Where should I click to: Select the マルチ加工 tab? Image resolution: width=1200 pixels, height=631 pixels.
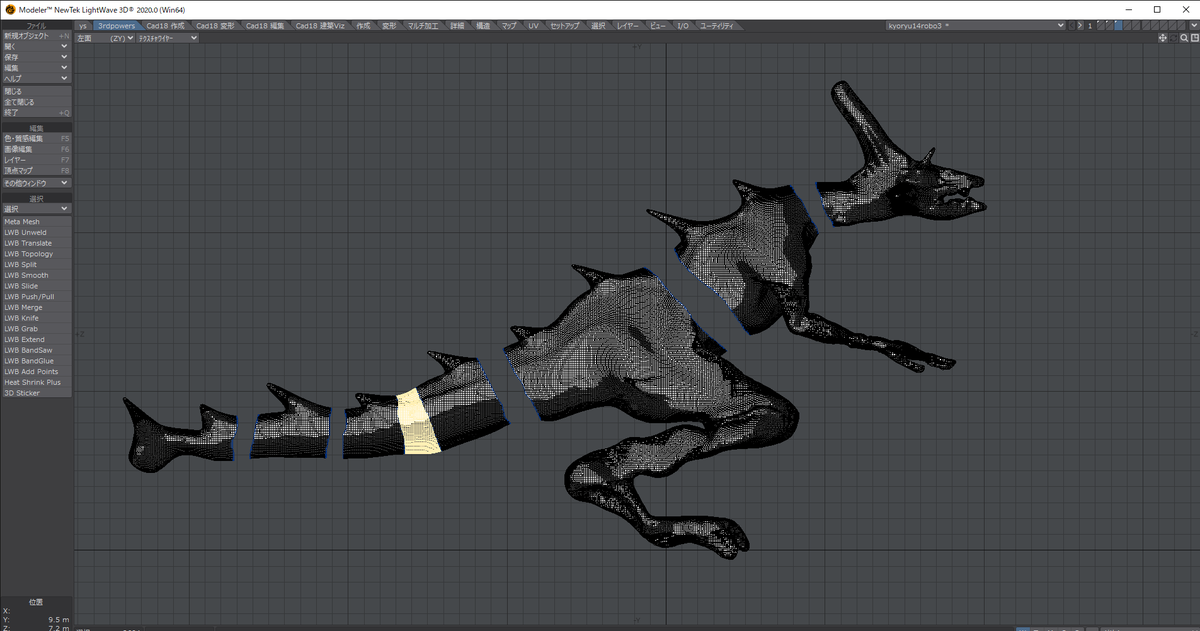click(424, 25)
